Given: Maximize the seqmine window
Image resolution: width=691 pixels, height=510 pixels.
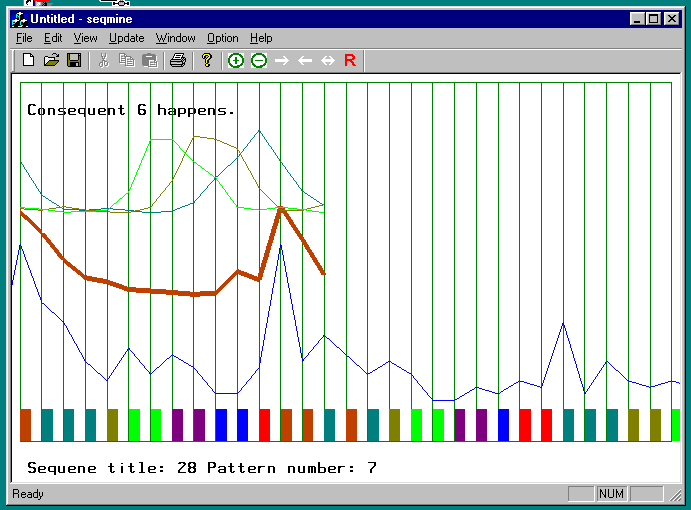Looking at the screenshot, I should coord(654,19).
